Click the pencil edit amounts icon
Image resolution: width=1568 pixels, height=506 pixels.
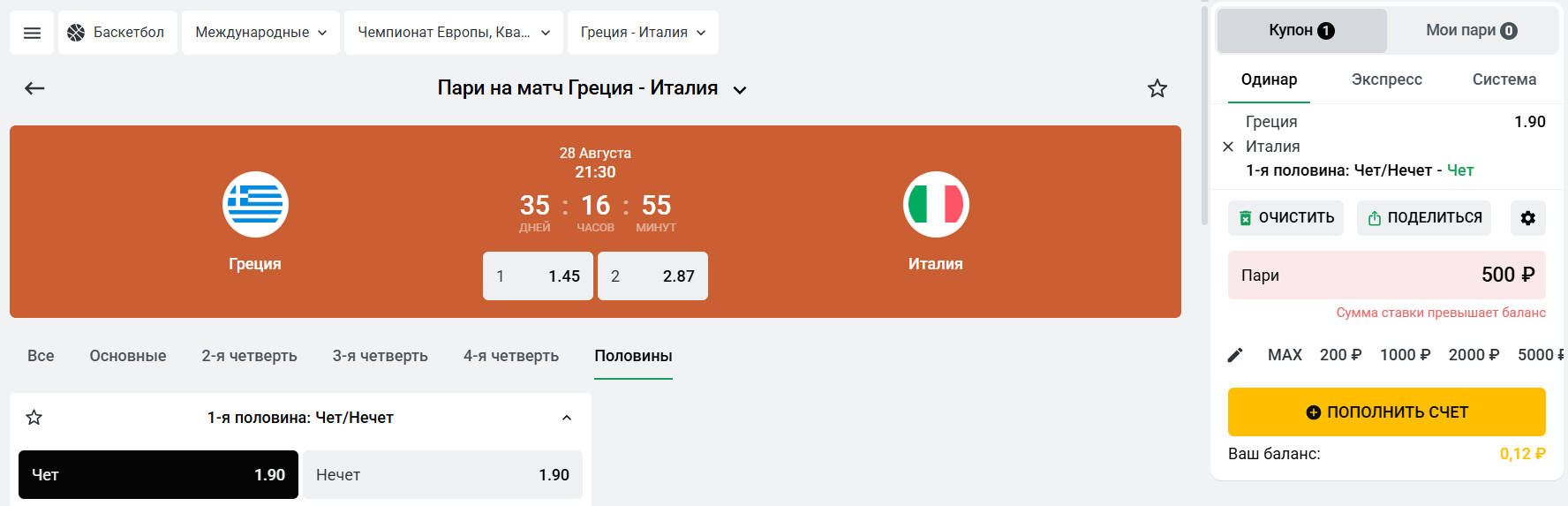point(1235,355)
